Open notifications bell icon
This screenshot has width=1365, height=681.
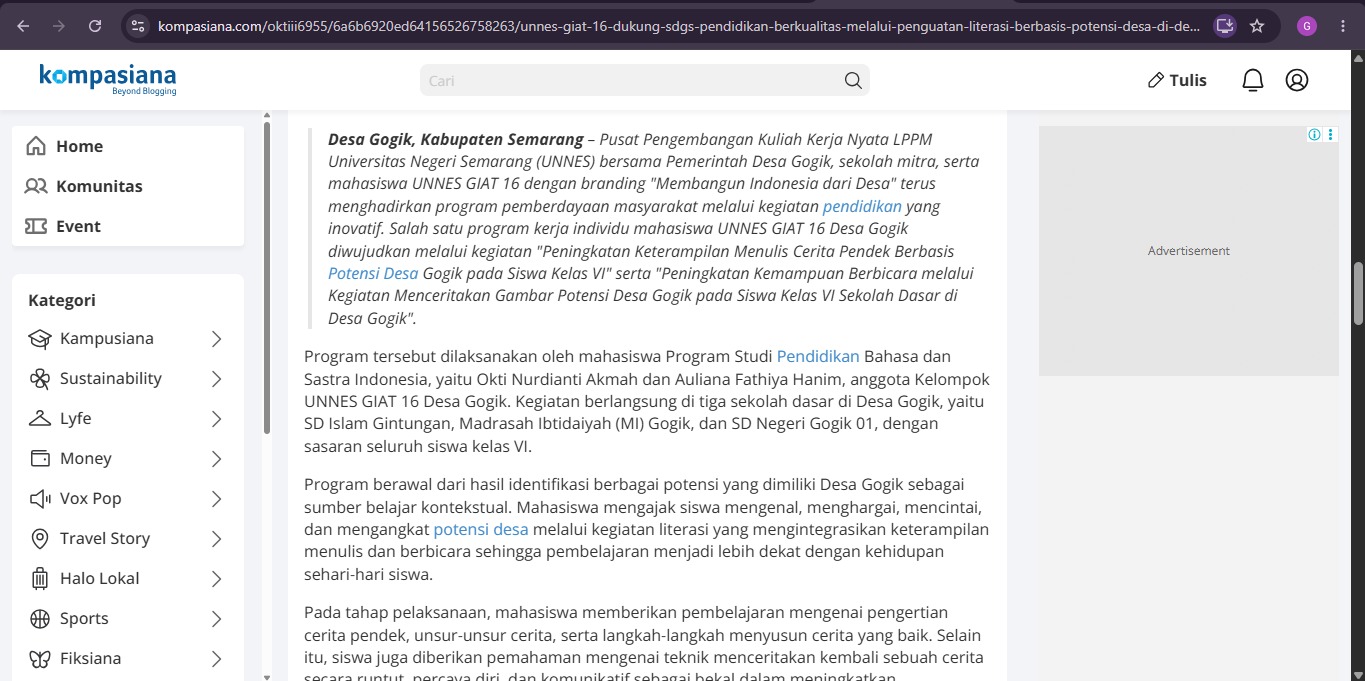point(1253,80)
